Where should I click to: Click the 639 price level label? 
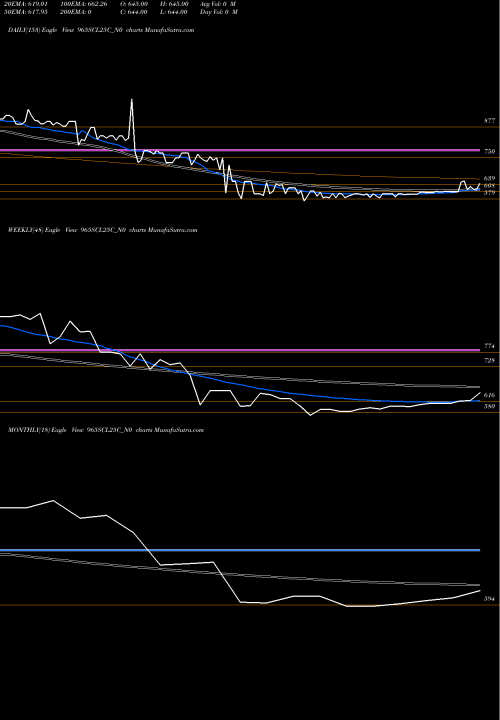point(489,178)
